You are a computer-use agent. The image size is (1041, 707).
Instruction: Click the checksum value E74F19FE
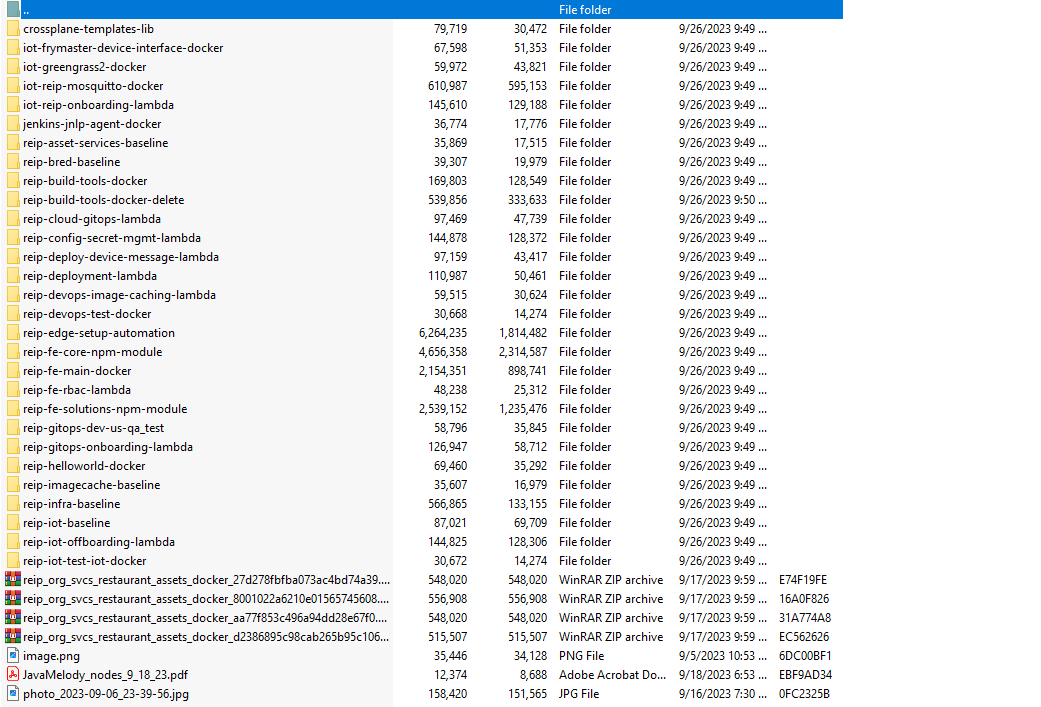click(803, 580)
